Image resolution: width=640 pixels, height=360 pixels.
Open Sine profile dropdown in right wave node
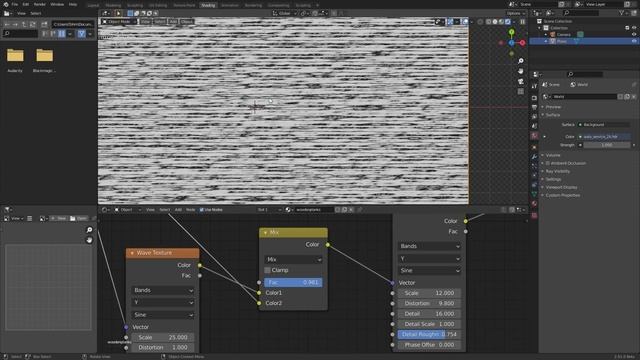(x=429, y=270)
